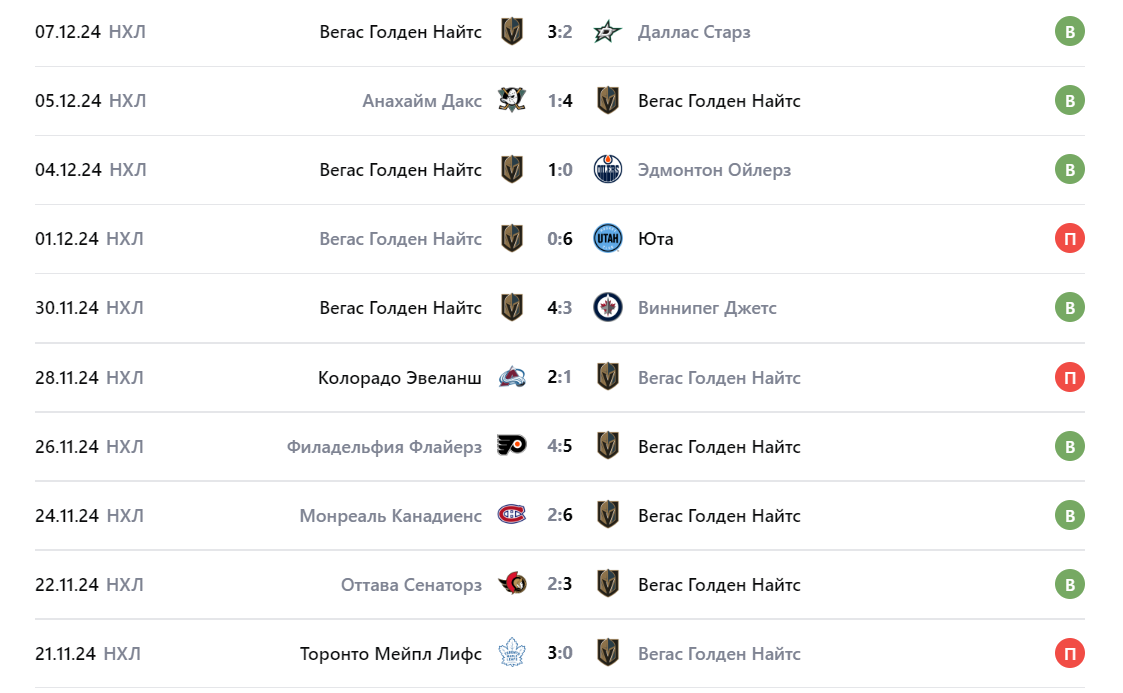Open the Анахайм Дакс team link
1123x693 pixels.
coord(422,101)
